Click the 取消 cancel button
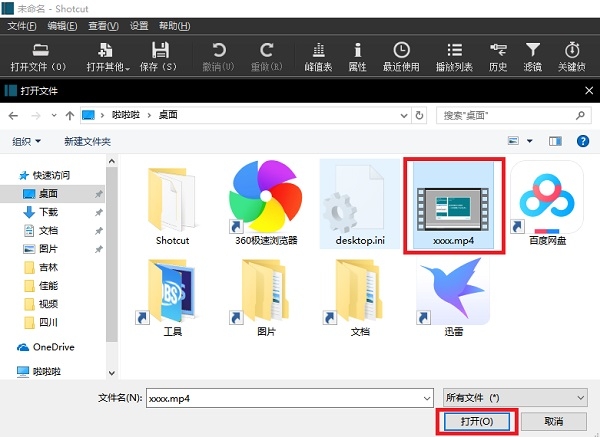This screenshot has height=437, width=600. [x=553, y=421]
